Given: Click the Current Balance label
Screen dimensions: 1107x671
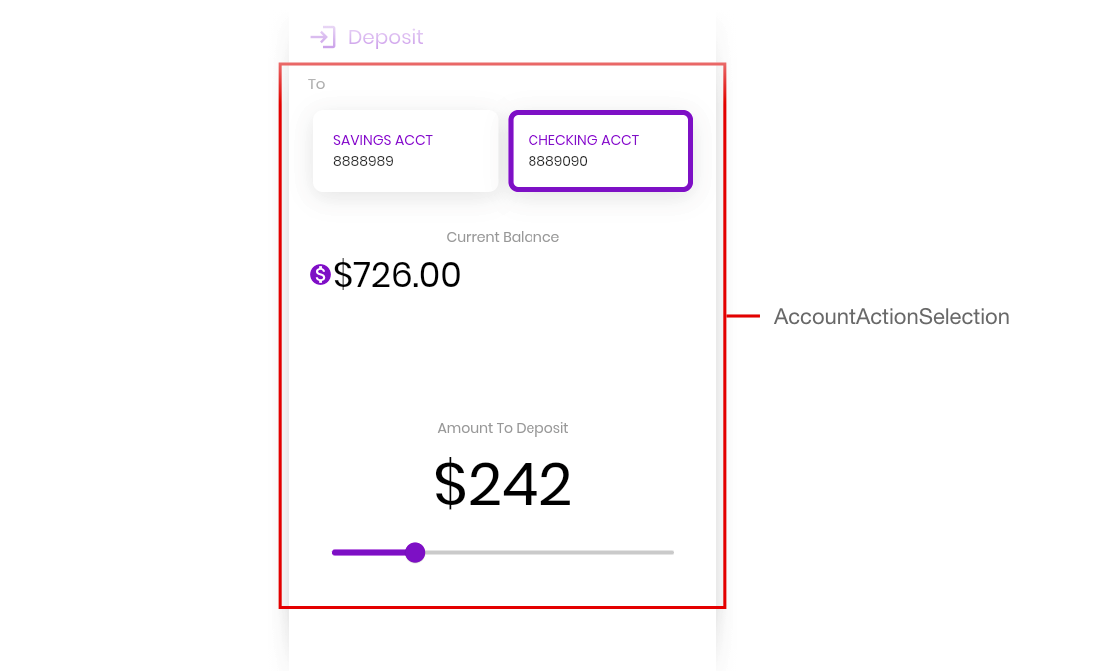Looking at the screenshot, I should pyautogui.click(x=503, y=237).
